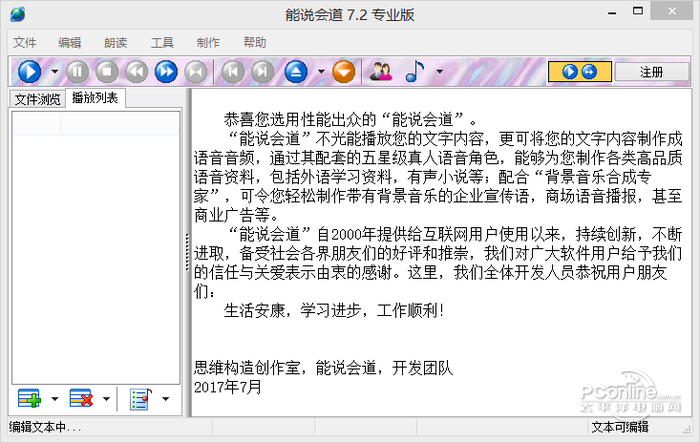Click the 注册 button
This screenshot has height=443, width=700.
coord(652,71)
